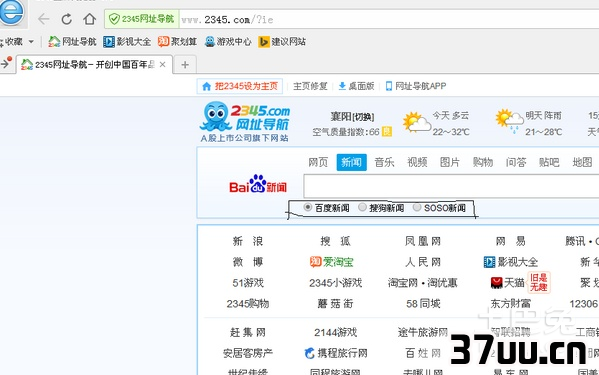The width and height of the screenshot is (599, 375).
Task: Switch city with 切换 link
Action: [363, 117]
